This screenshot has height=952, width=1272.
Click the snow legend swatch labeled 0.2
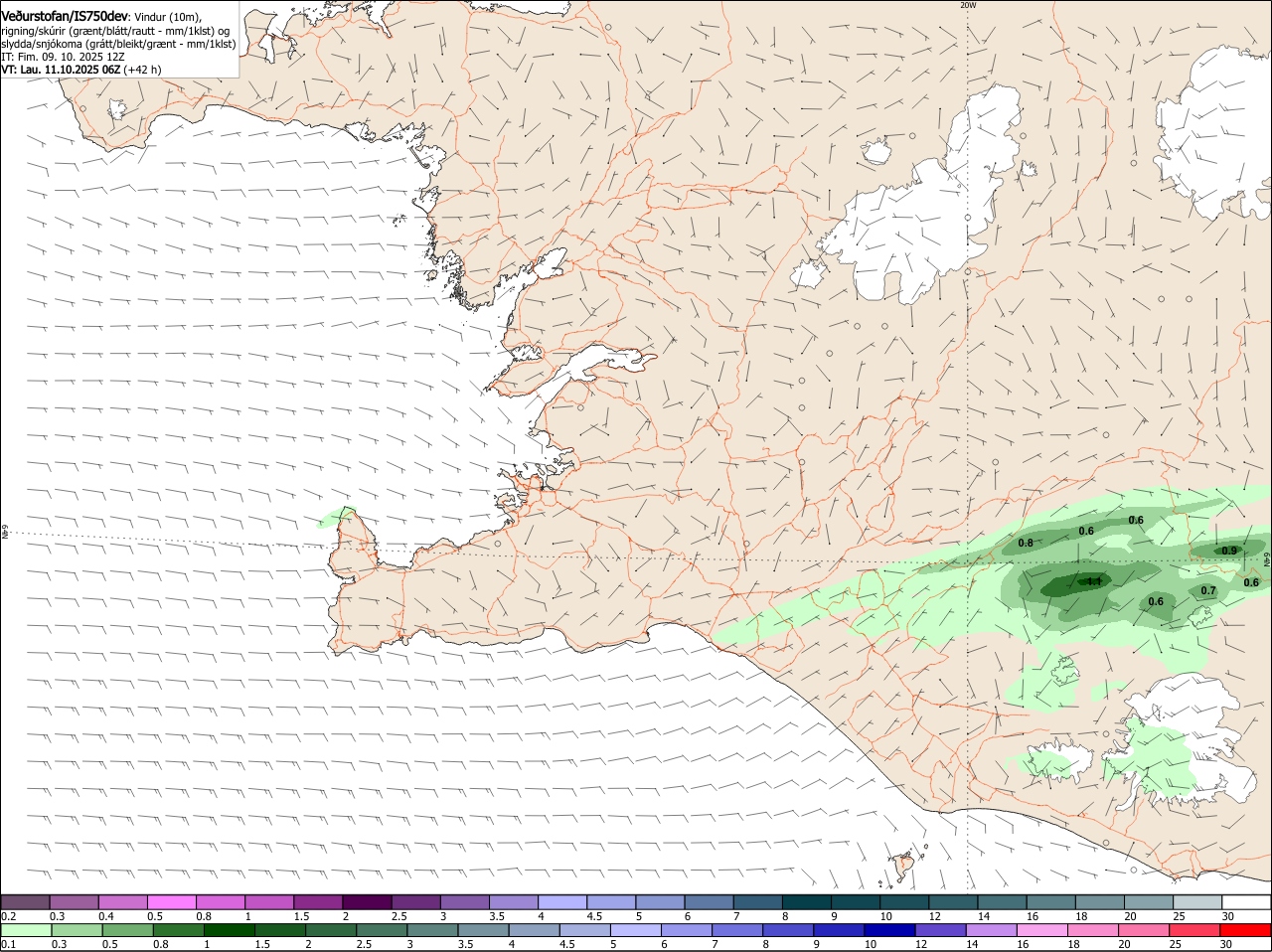tap(25, 901)
